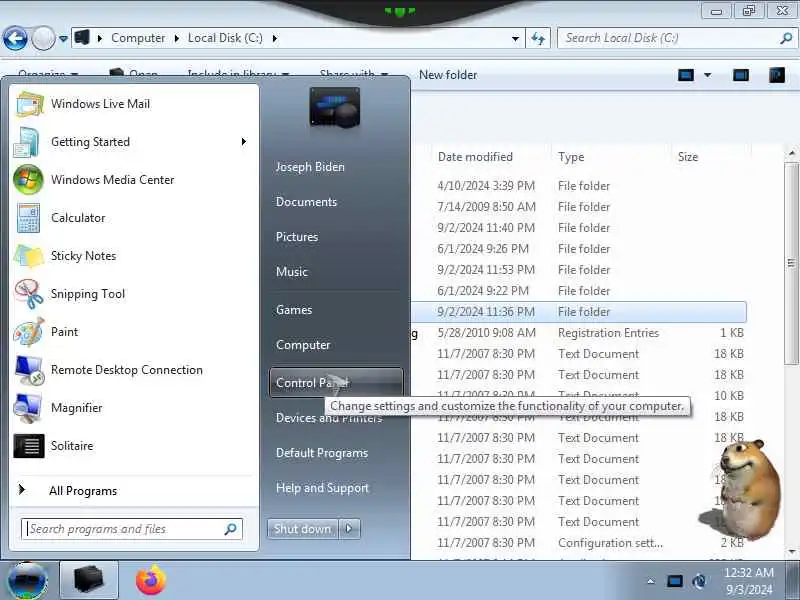Viewport: 800px width, 600px height.
Task: Select the folder dated 4/10/2024 3:39 PM
Action: tap(579, 186)
